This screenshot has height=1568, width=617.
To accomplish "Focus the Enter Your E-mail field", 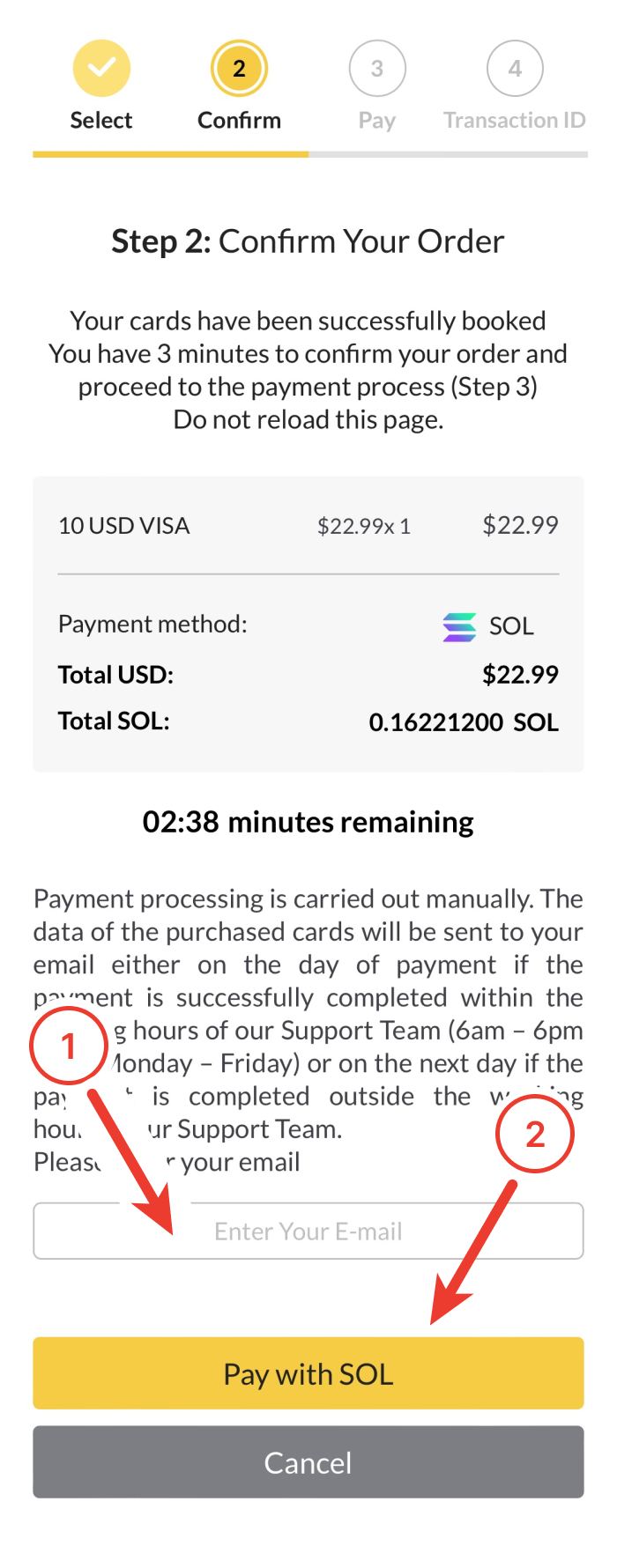I will (x=308, y=1231).
